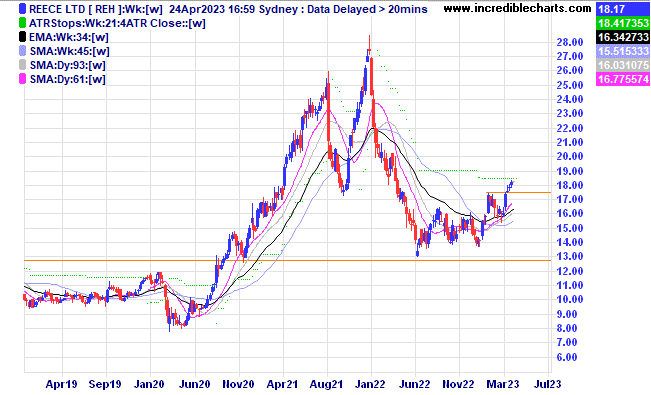Click the Jul23 date axis label
The width and height of the screenshot is (651, 395).
coord(547,384)
